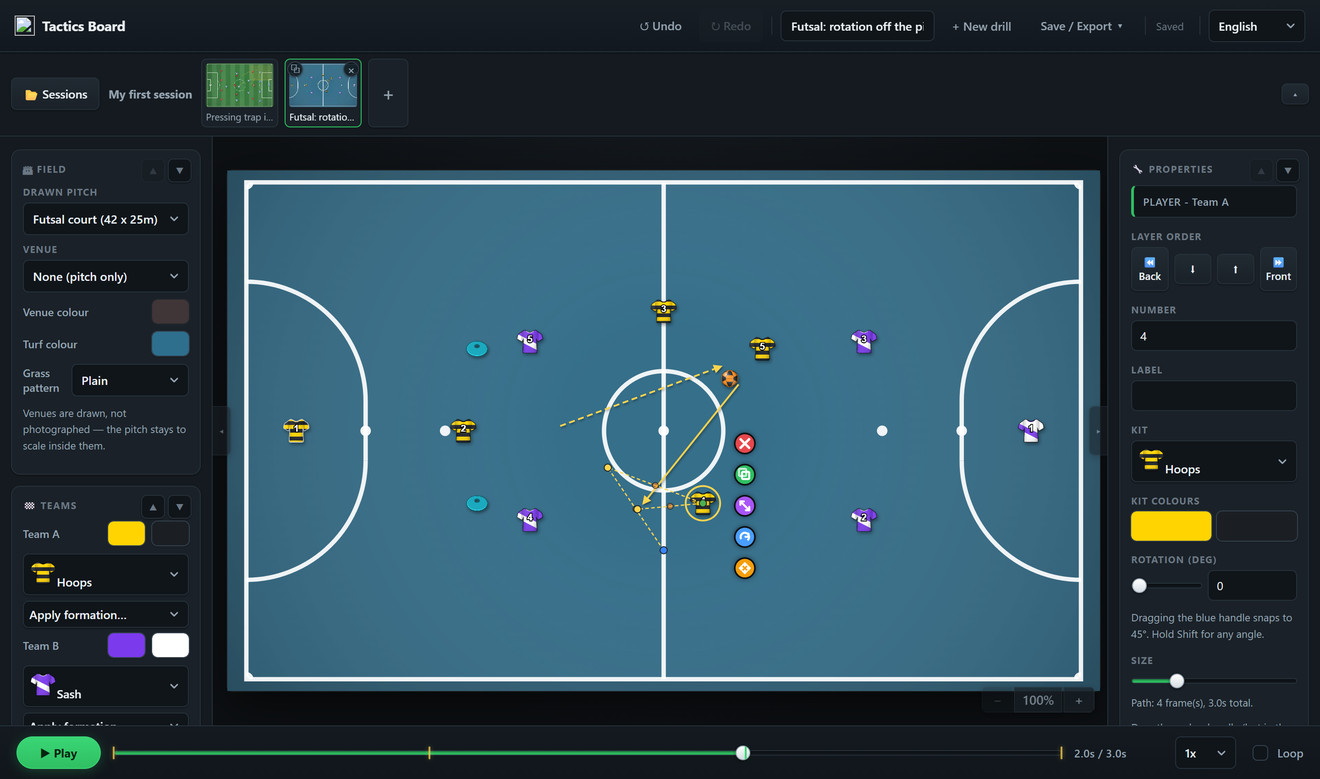Add a new drill tab with plus
The image size is (1320, 779).
coord(388,94)
